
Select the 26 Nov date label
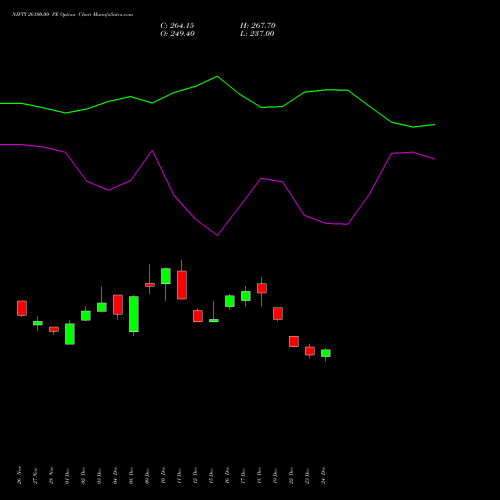pos(19,475)
